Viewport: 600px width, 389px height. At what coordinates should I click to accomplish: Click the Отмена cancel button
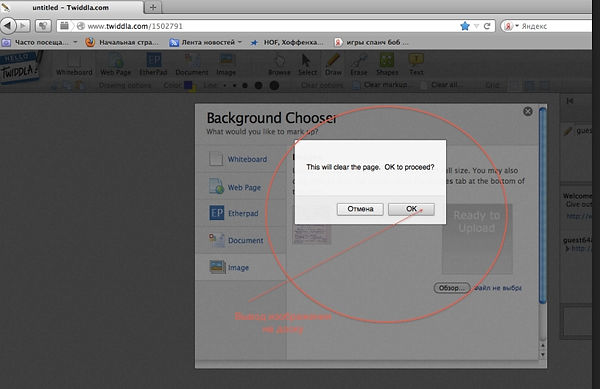[x=360, y=209]
